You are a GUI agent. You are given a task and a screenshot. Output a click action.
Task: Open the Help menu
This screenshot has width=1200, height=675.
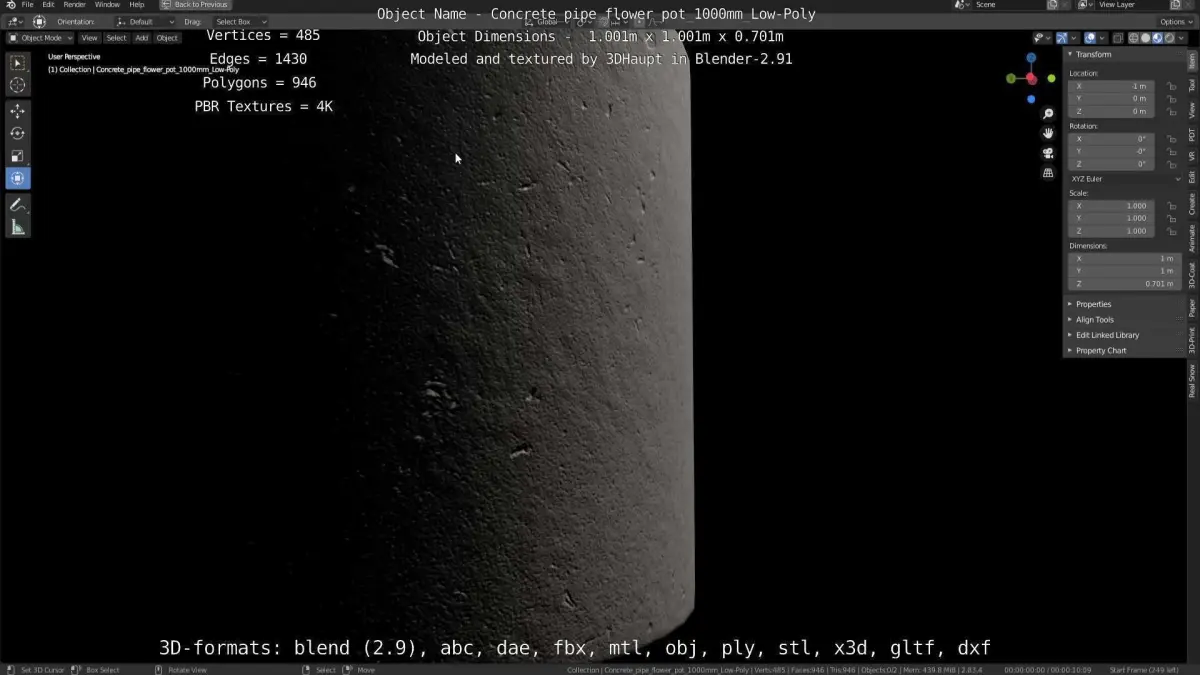point(137,5)
